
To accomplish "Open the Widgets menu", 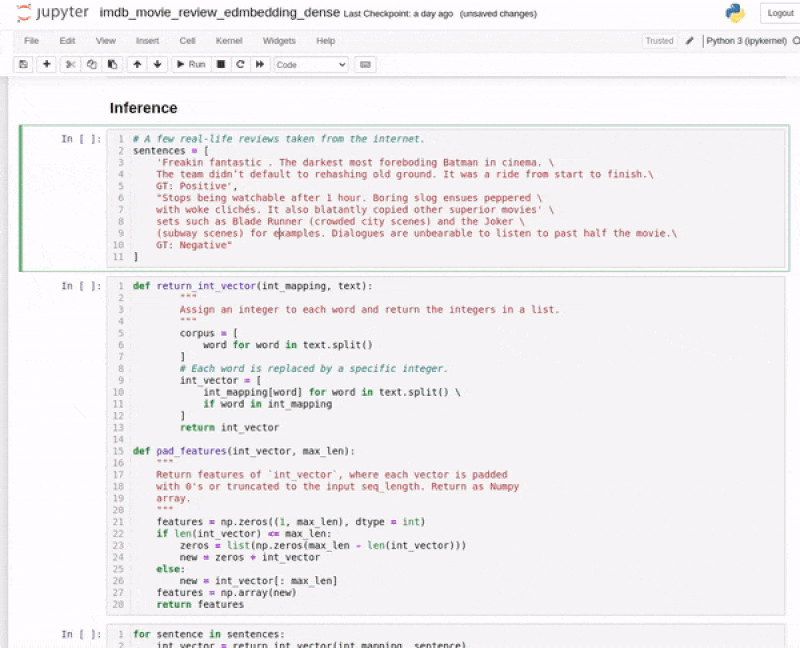I will [x=278, y=41].
